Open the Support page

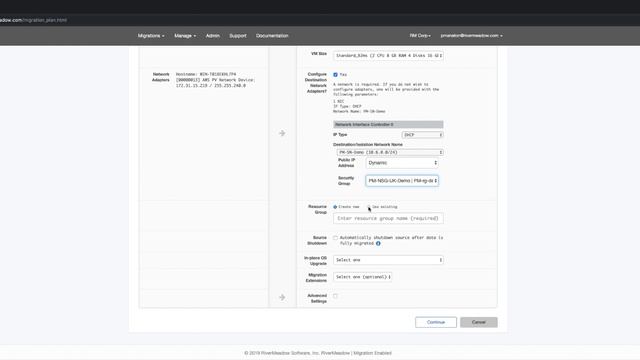(x=238, y=36)
